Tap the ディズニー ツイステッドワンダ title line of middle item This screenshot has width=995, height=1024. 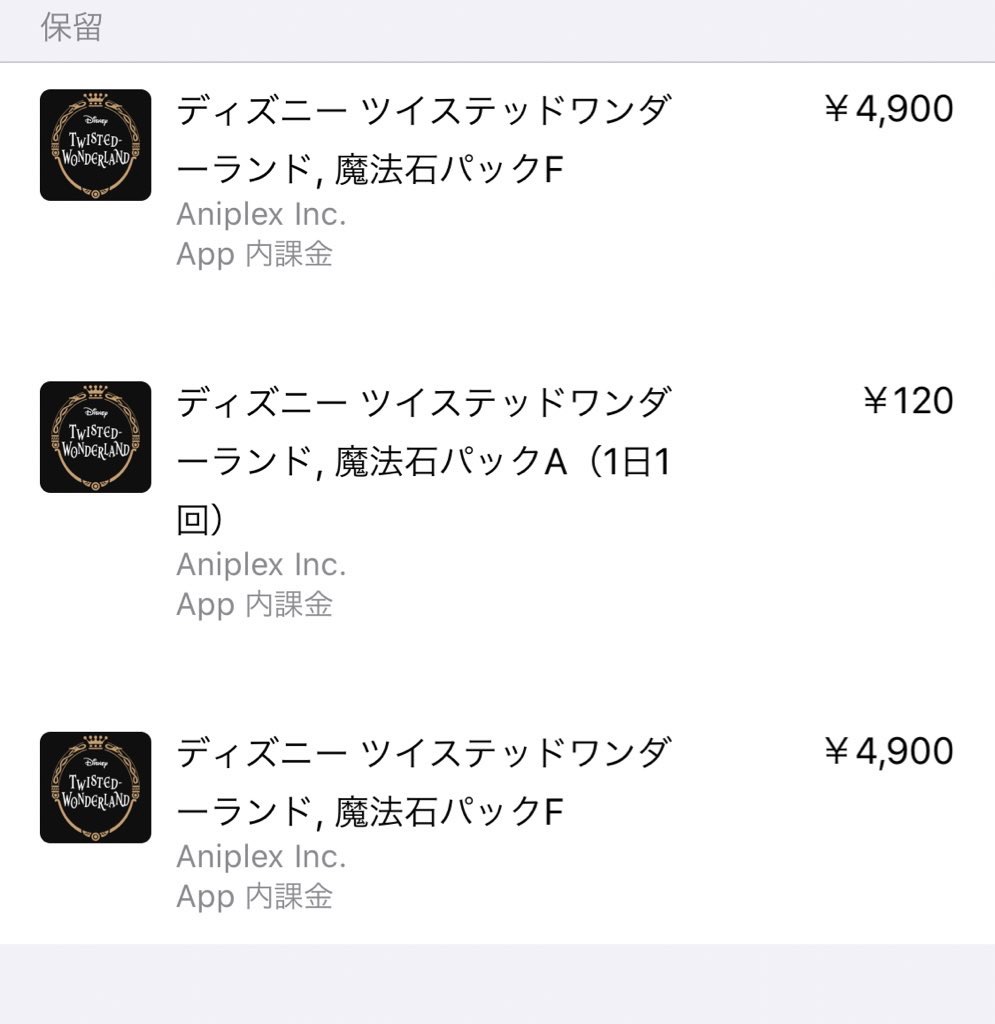422,403
